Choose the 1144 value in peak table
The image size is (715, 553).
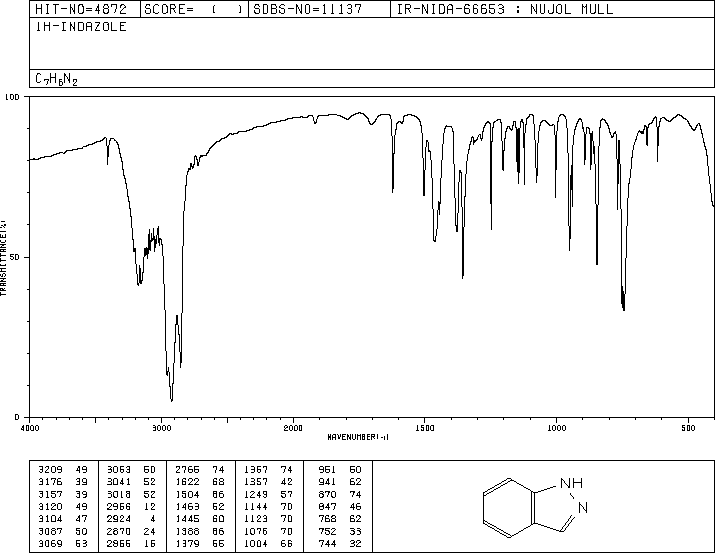coord(256,506)
